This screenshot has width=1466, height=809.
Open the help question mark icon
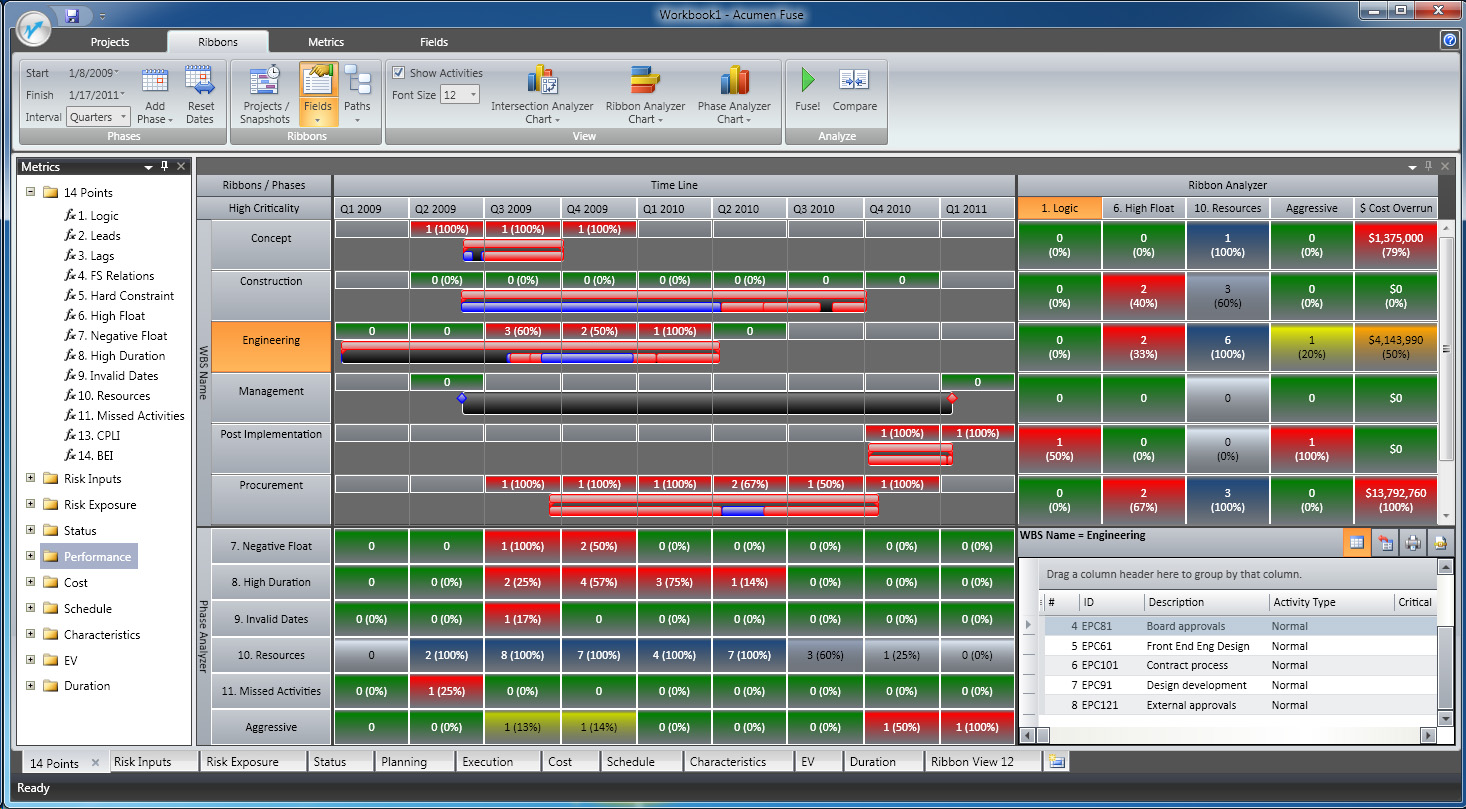[x=1449, y=41]
